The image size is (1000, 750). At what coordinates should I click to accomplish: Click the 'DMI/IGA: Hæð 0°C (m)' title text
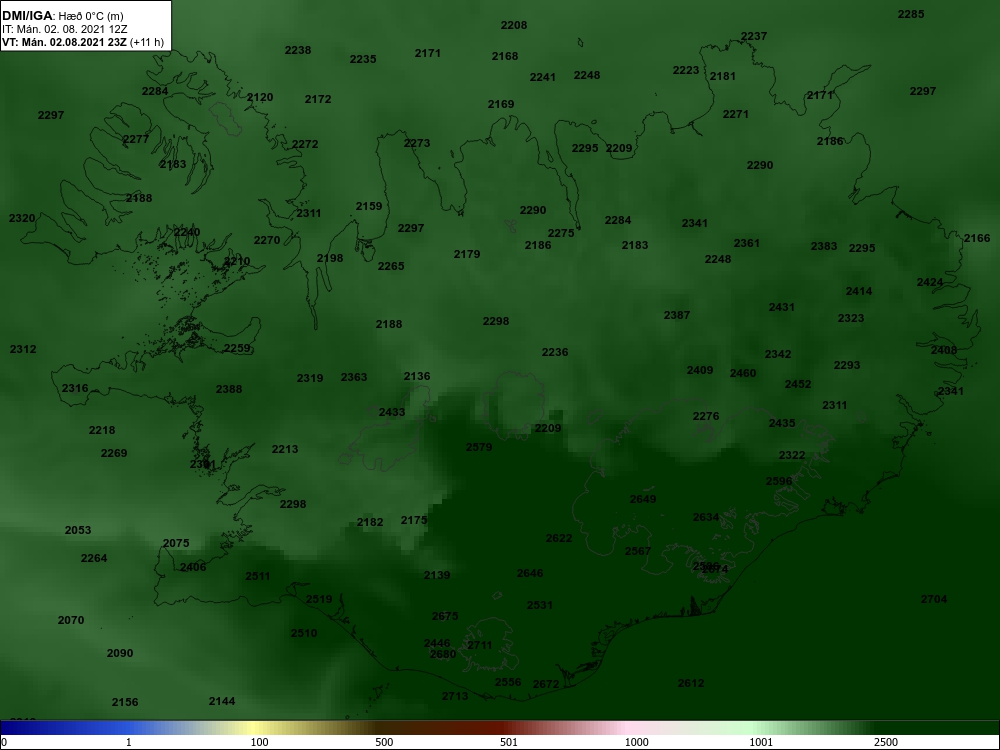click(x=62, y=16)
